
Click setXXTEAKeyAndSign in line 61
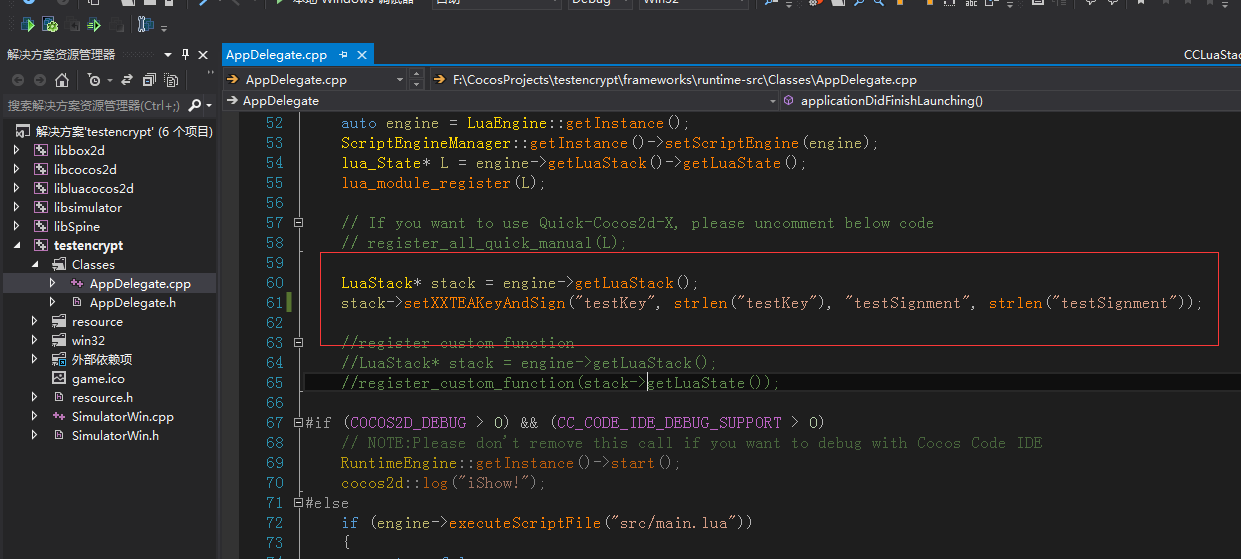point(485,303)
